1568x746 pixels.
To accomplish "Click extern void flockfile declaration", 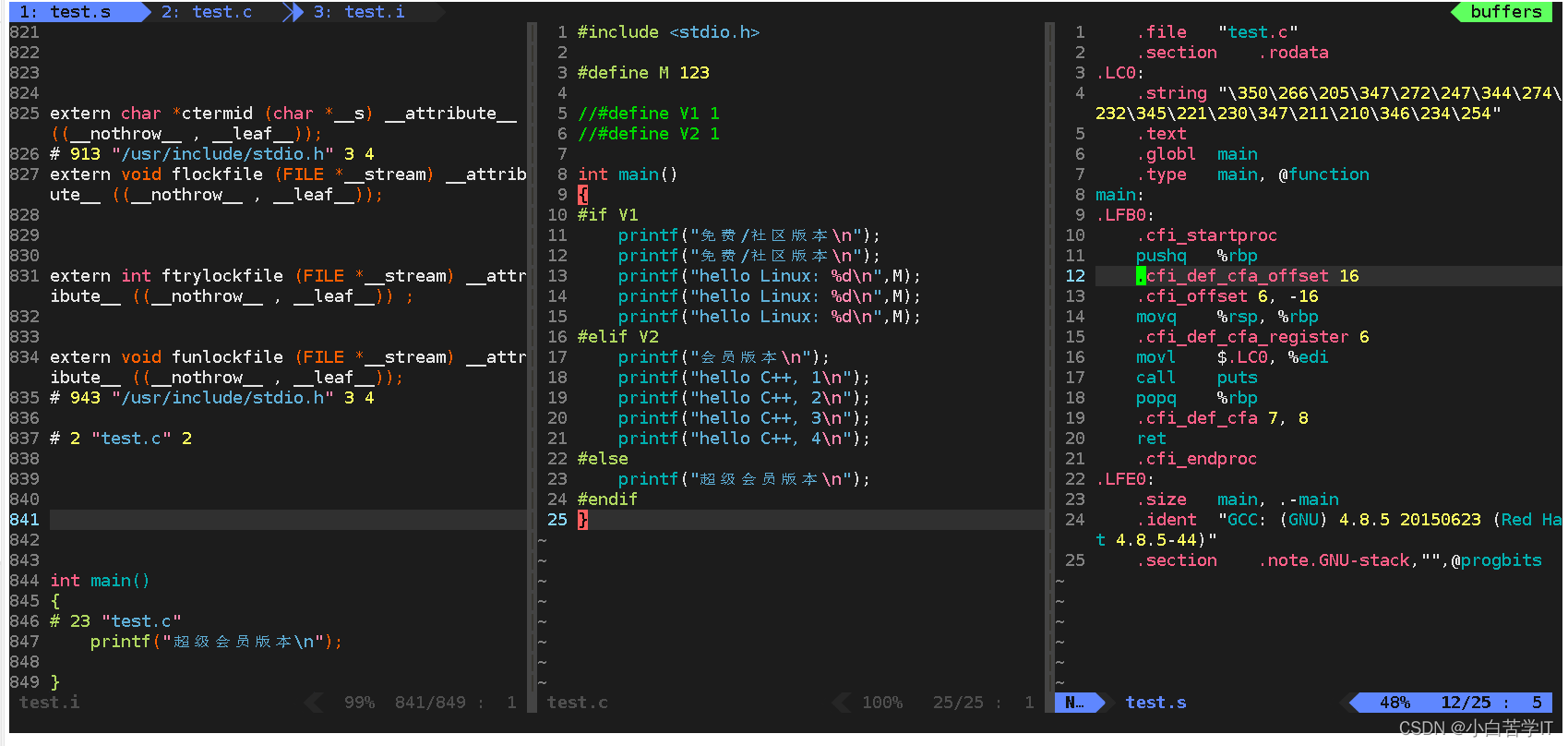I will 288,185.
